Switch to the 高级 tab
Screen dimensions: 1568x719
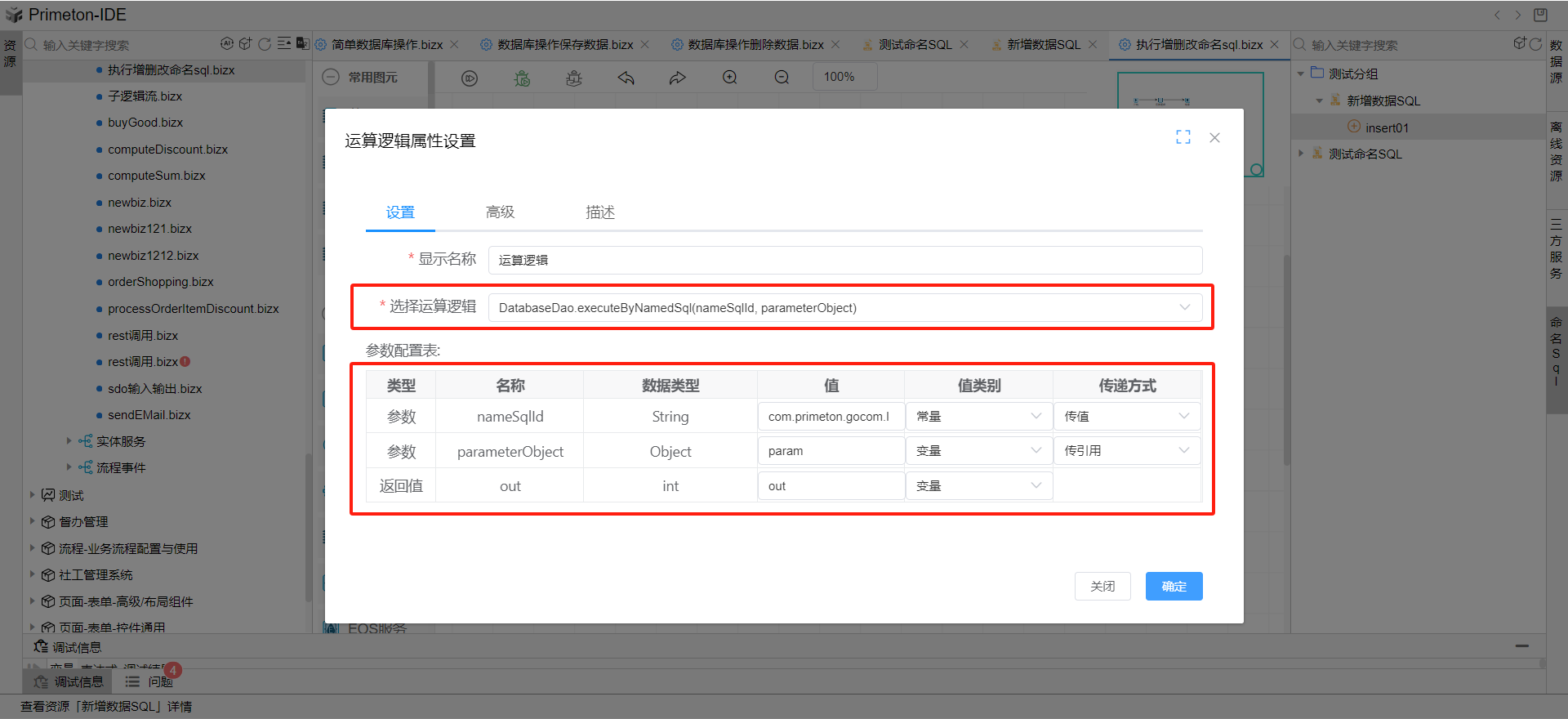pyautogui.click(x=500, y=212)
